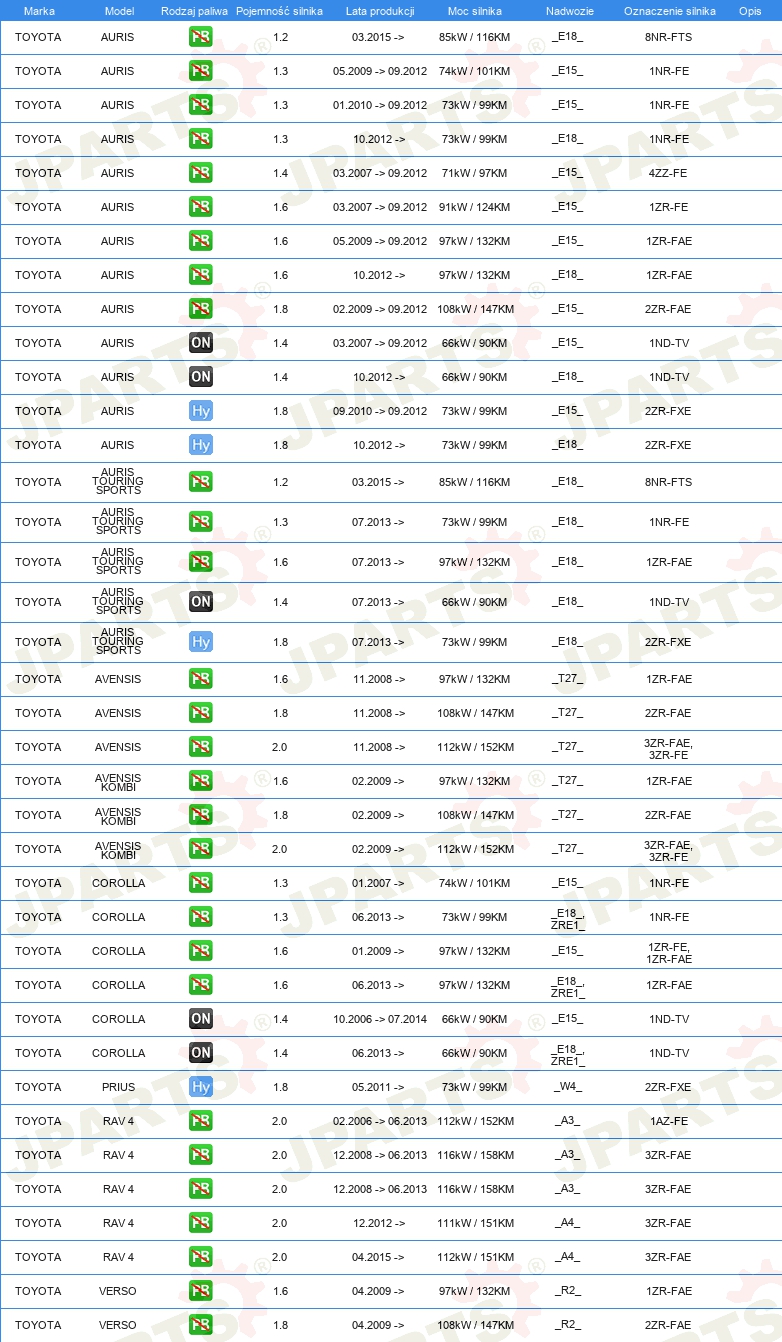The image size is (782, 1342).
Task: Click the Nadwozie column header
Action: pos(569,10)
